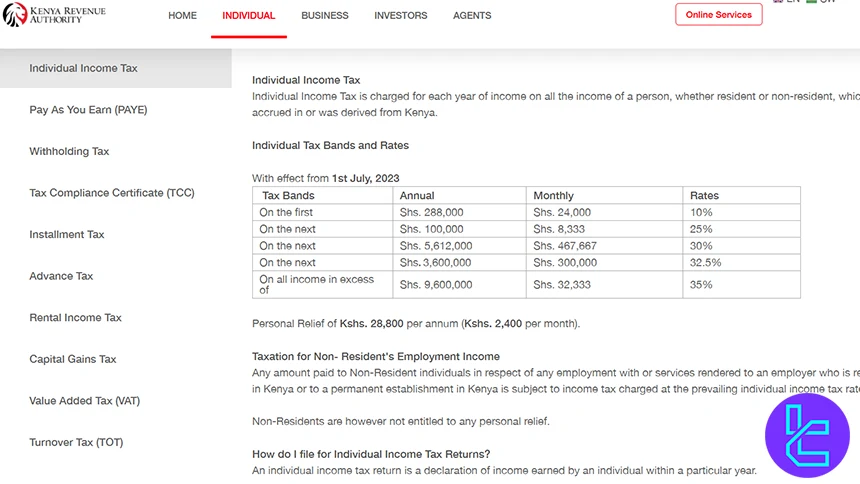Screen dimensions: 860x484
Task: Click the Kenya Revenue Authority logo
Action: (54, 15)
